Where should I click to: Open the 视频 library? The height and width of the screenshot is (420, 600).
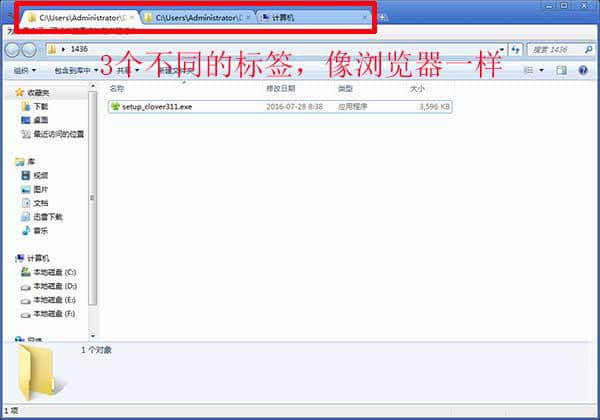(x=35, y=176)
